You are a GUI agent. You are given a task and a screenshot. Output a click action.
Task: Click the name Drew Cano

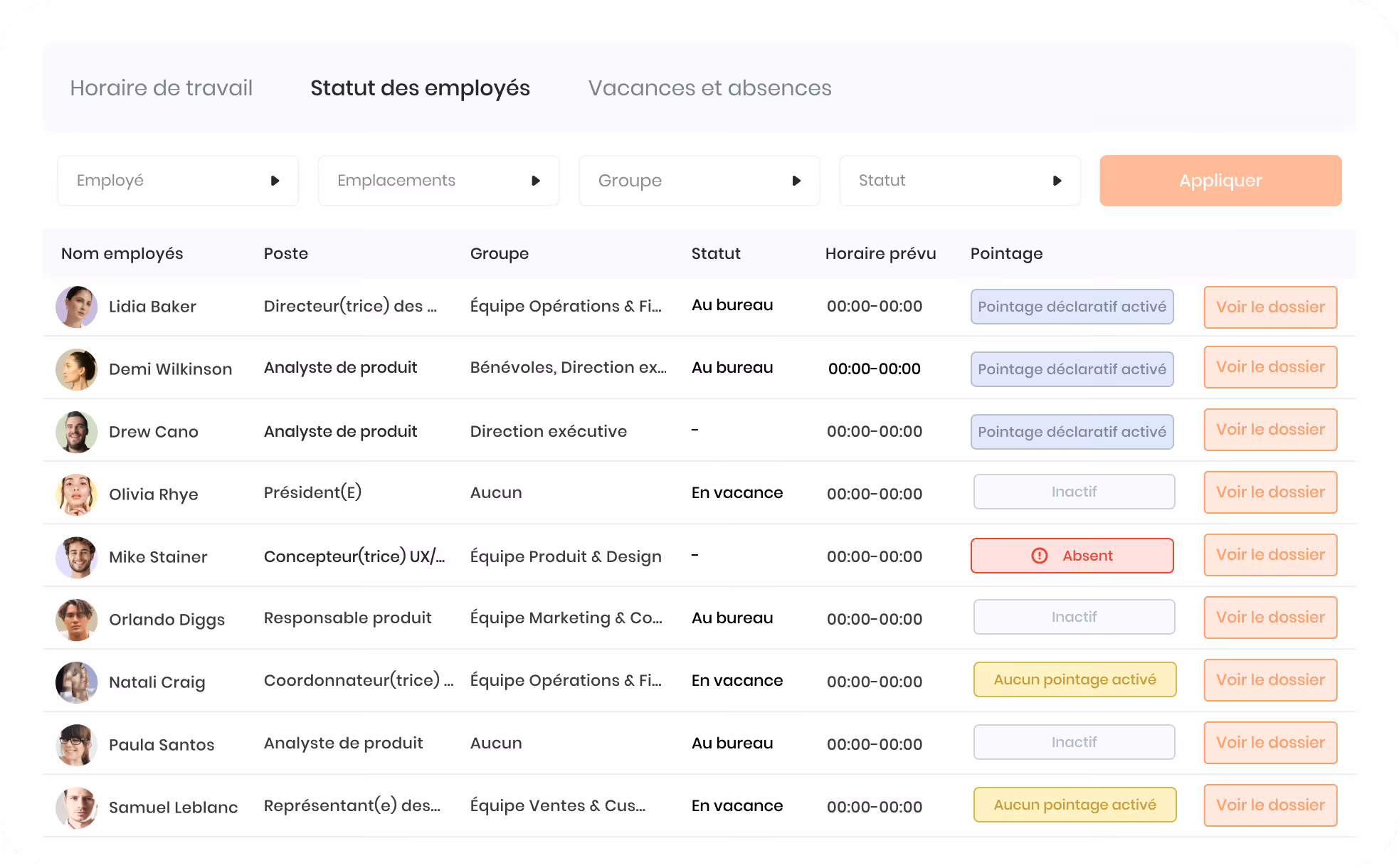[153, 432]
